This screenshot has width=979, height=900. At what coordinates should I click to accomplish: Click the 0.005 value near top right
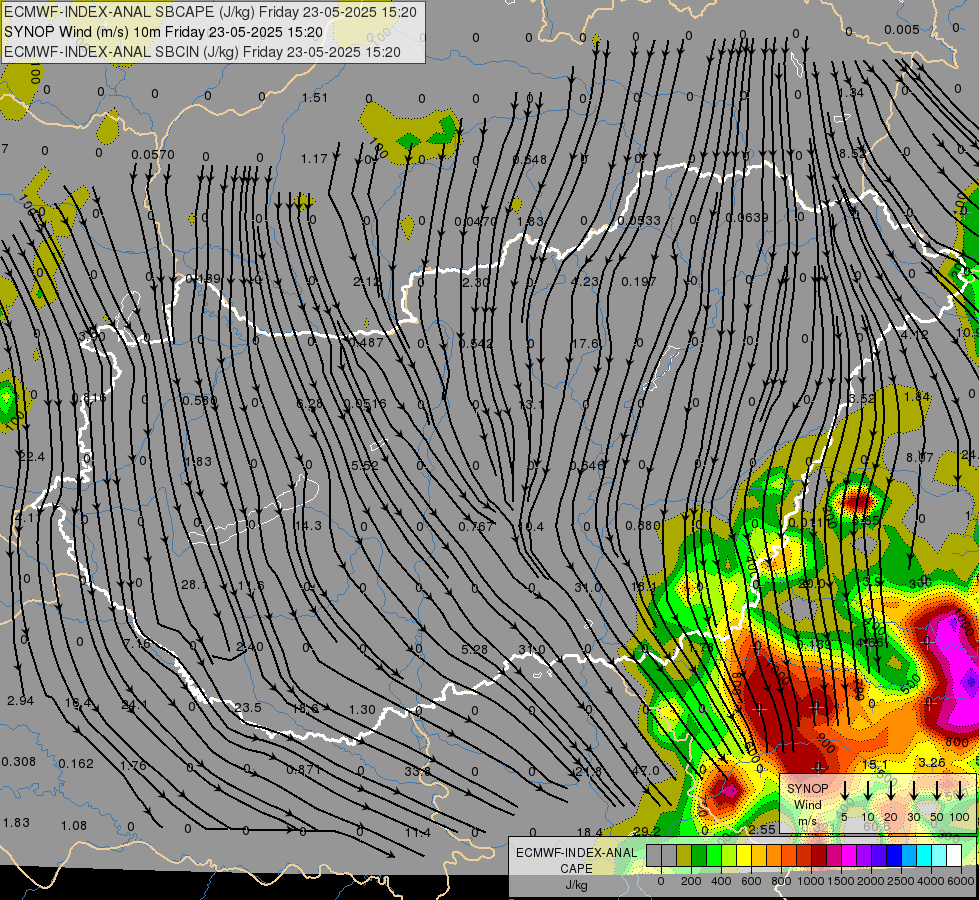(x=902, y=29)
